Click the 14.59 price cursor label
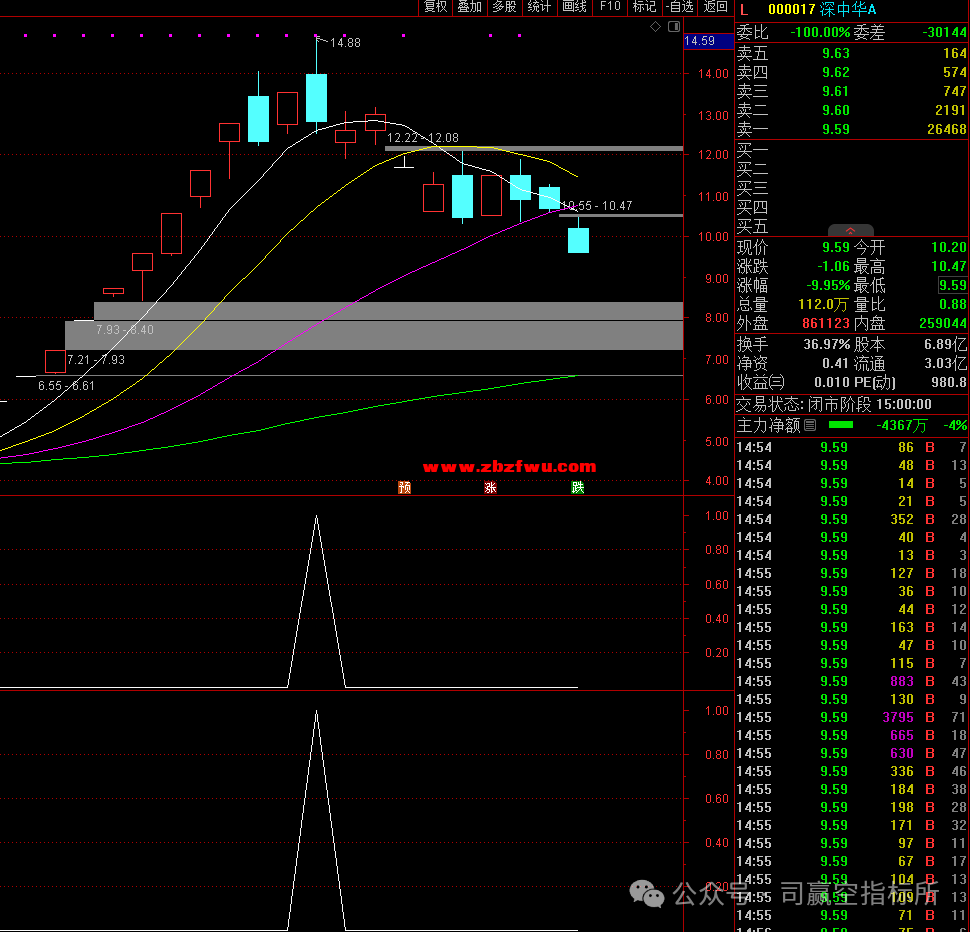 pos(708,41)
